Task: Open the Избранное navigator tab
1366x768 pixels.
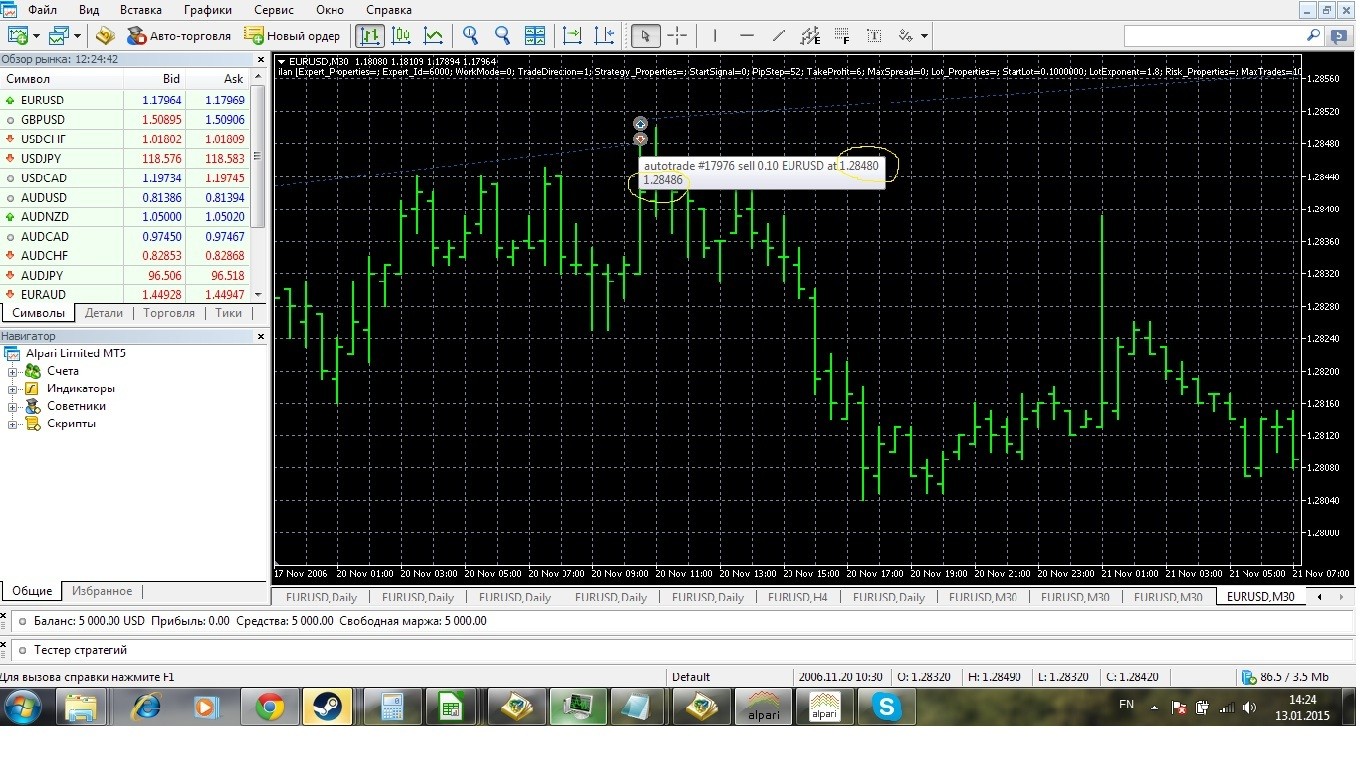Action: click(102, 591)
